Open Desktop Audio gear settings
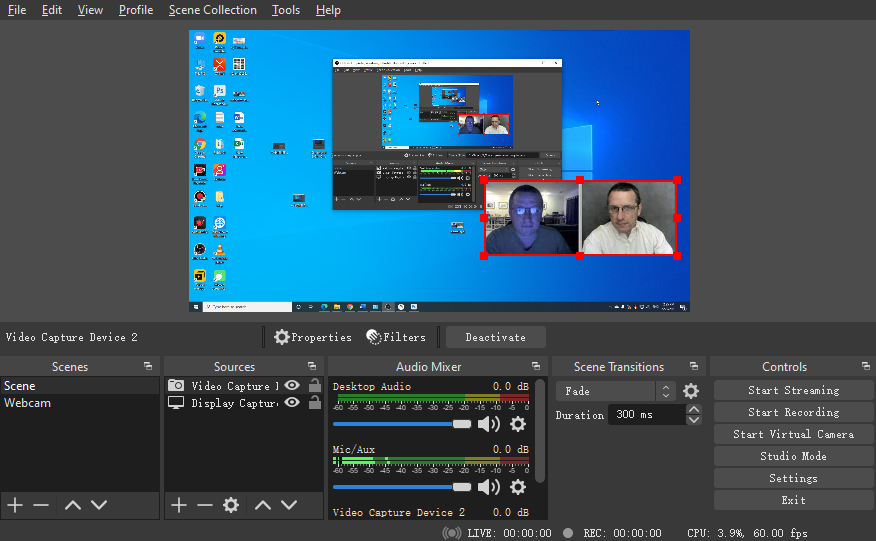 pos(518,424)
